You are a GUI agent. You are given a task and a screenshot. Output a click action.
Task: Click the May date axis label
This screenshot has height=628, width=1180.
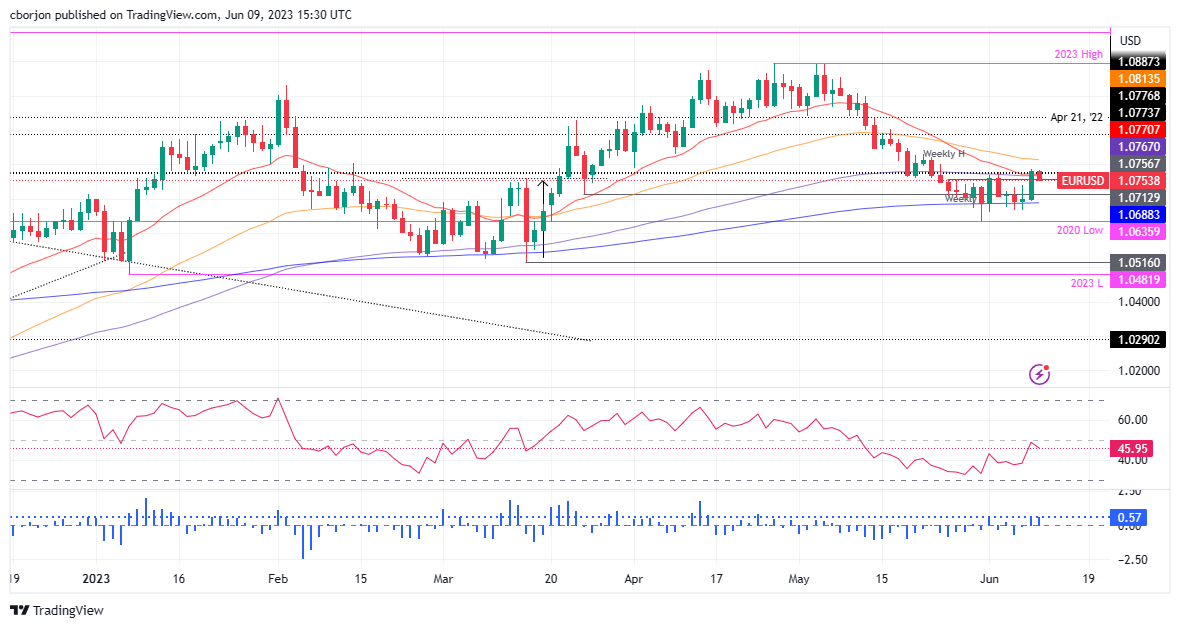click(x=798, y=579)
